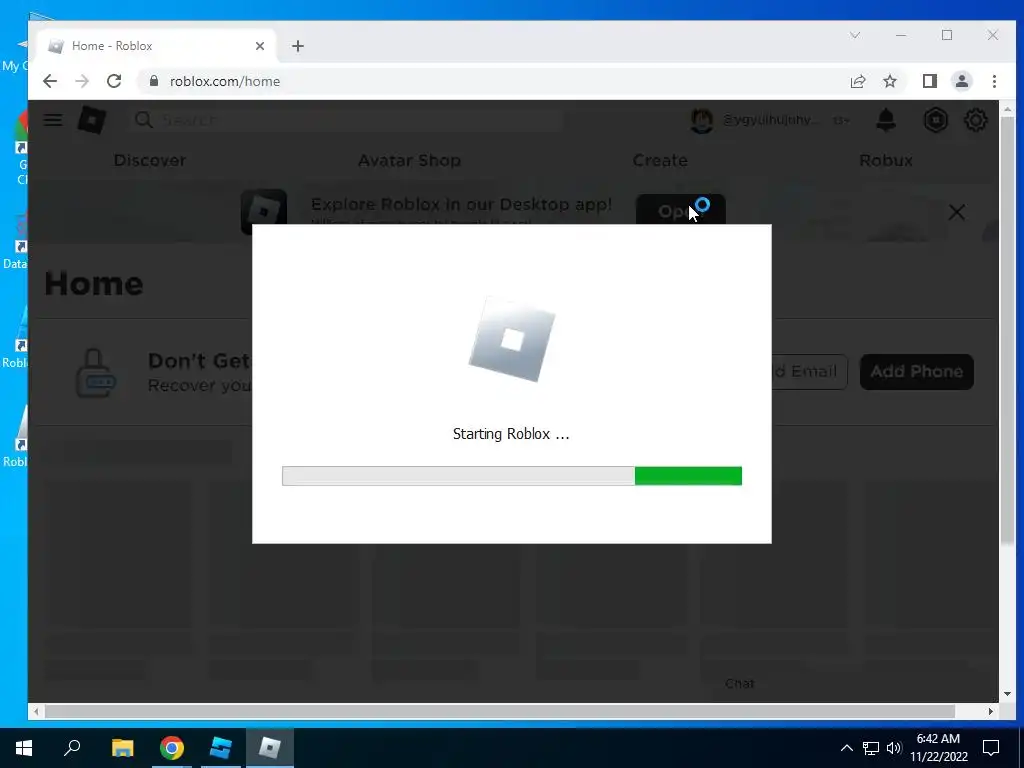Click the user avatar thumbnail in header

[701, 120]
